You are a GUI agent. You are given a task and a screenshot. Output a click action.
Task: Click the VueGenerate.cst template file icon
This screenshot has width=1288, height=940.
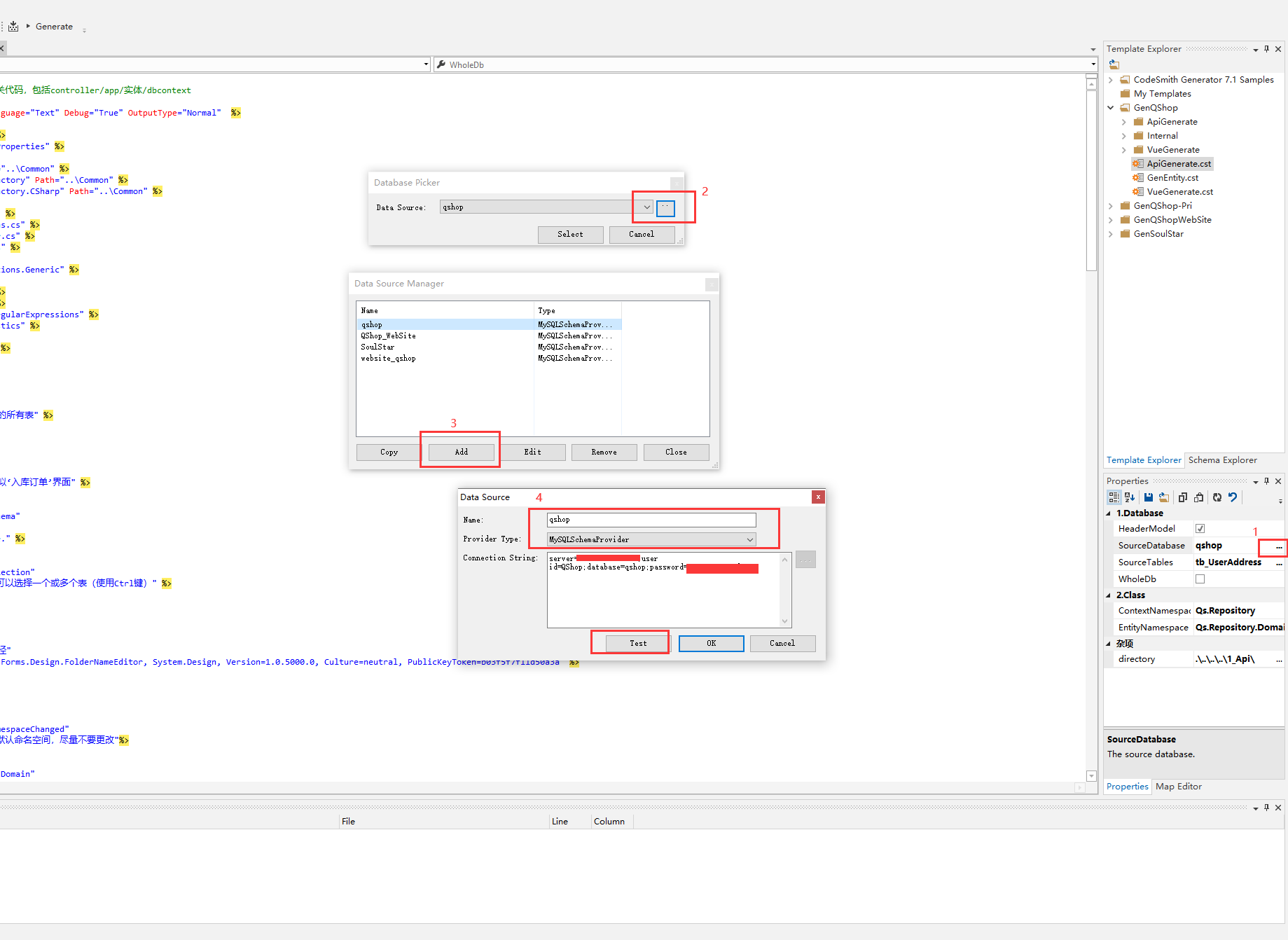[x=1138, y=192]
